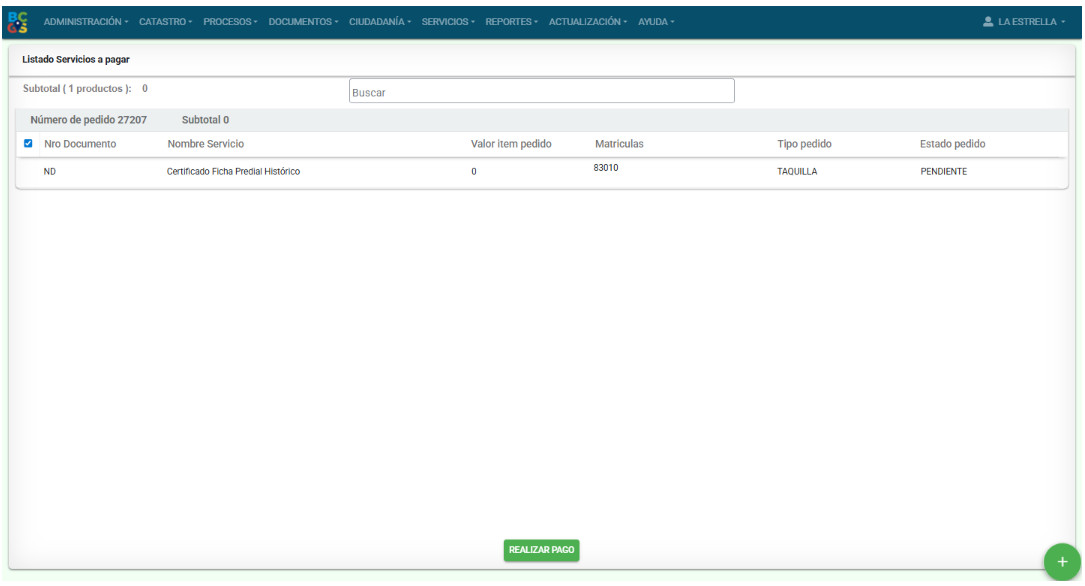Open the PROCESOS menu
The image size is (1085, 586).
click(x=230, y=22)
